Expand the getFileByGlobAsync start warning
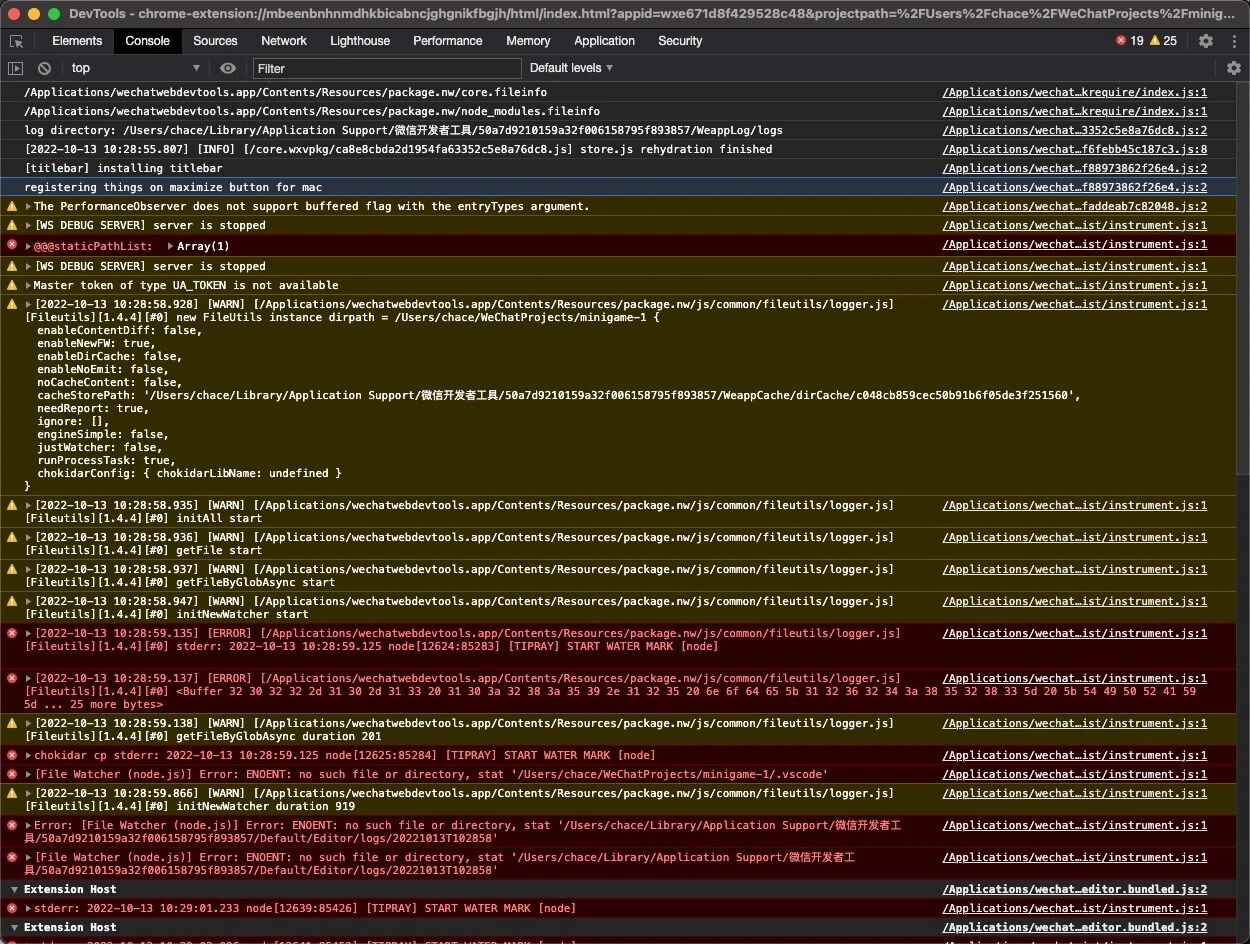Screen dimensions: 1250x944 click(x=29, y=570)
